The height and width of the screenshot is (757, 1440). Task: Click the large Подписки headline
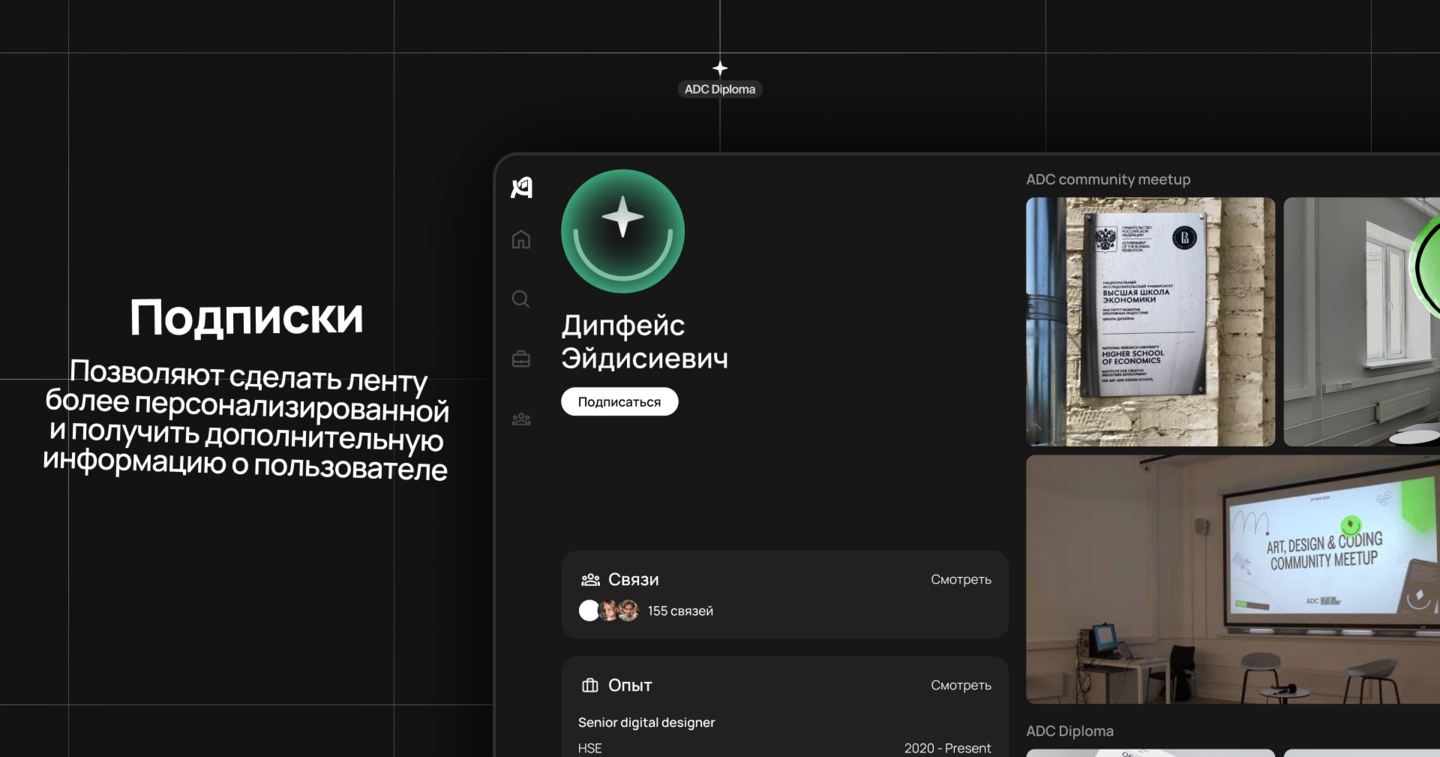[246, 318]
